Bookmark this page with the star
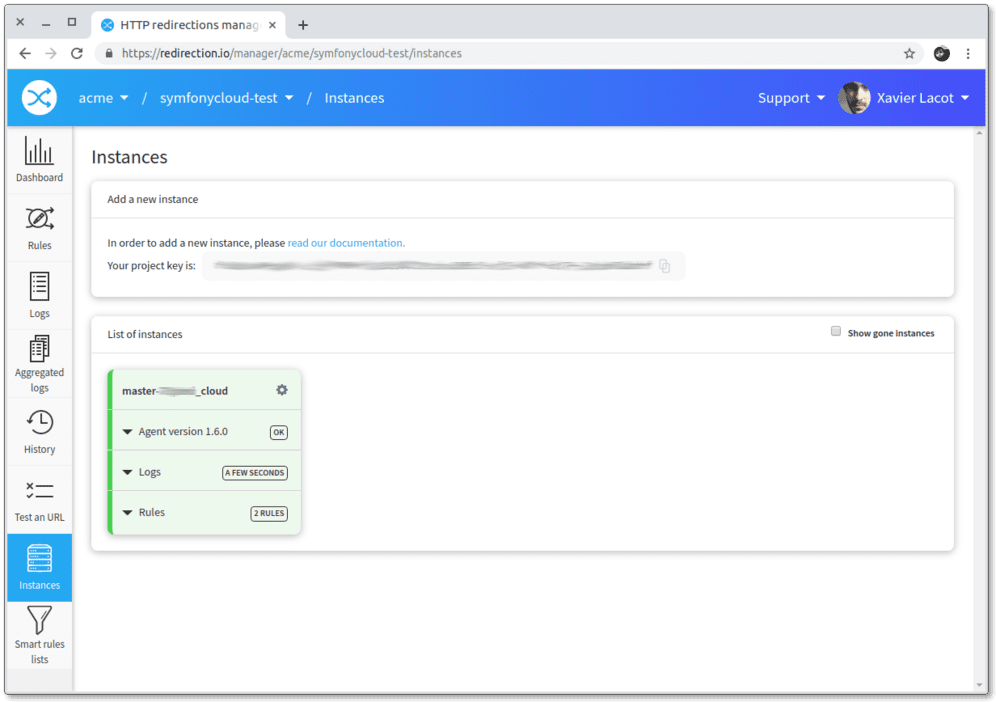 910,53
